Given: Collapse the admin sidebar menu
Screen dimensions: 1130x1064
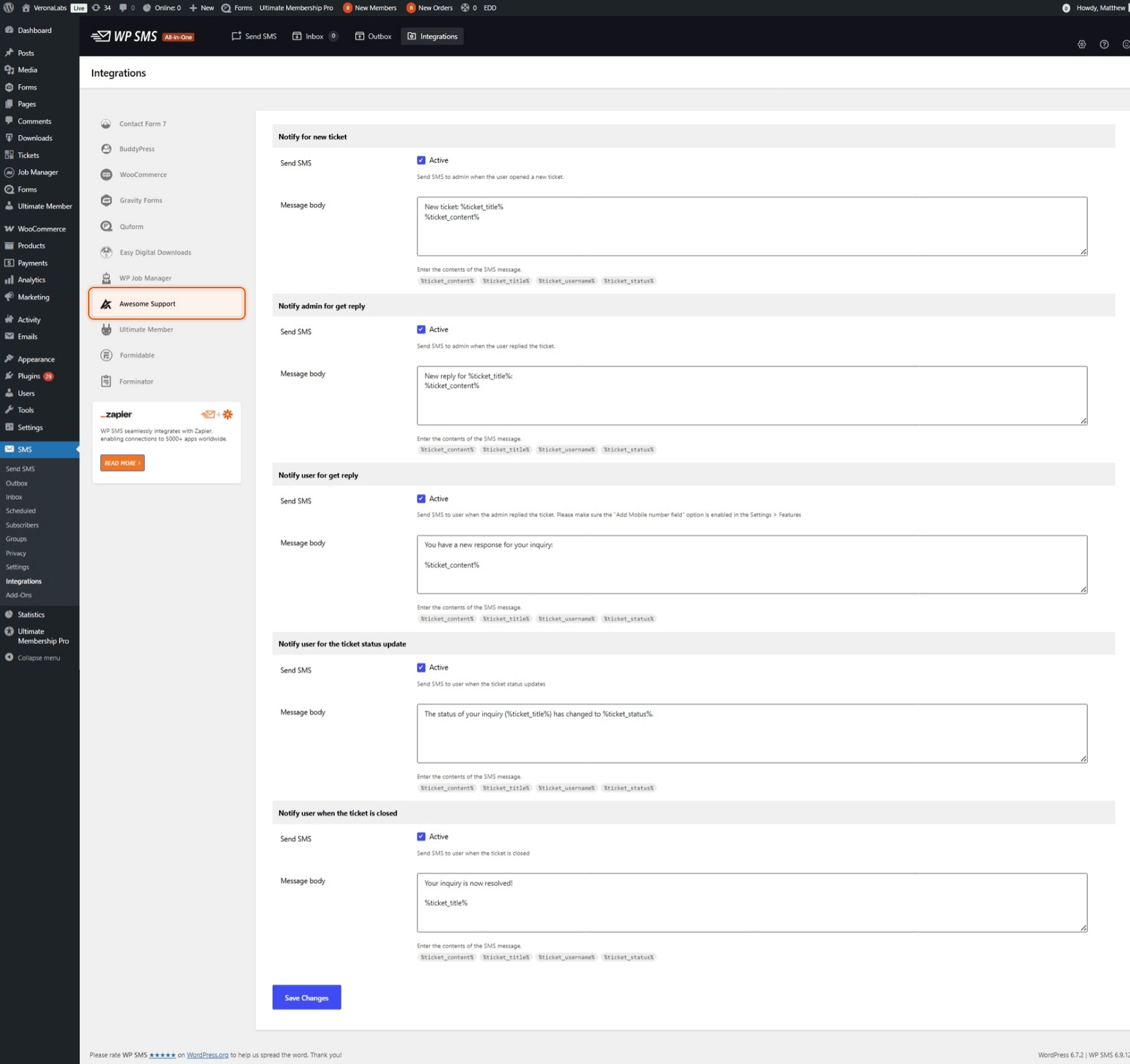Looking at the screenshot, I should 33,657.
